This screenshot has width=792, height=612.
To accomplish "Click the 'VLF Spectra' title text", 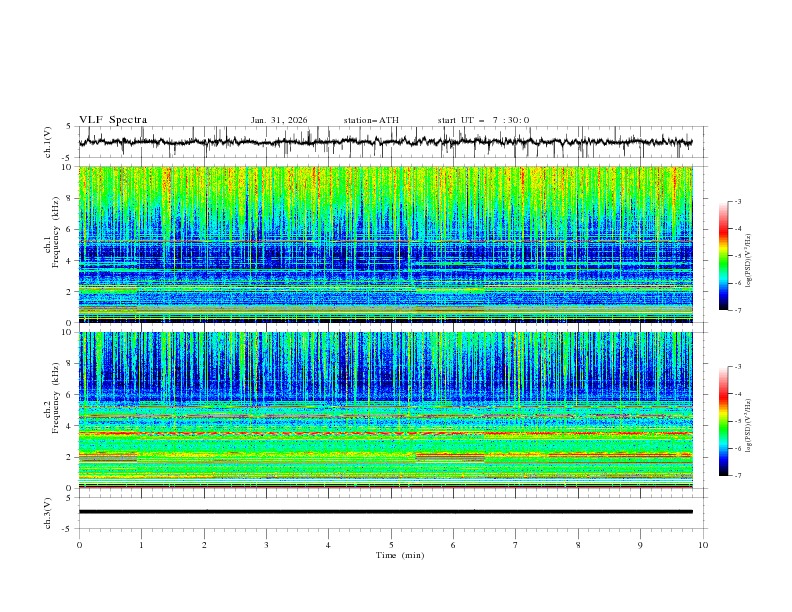I will (x=113, y=120).
